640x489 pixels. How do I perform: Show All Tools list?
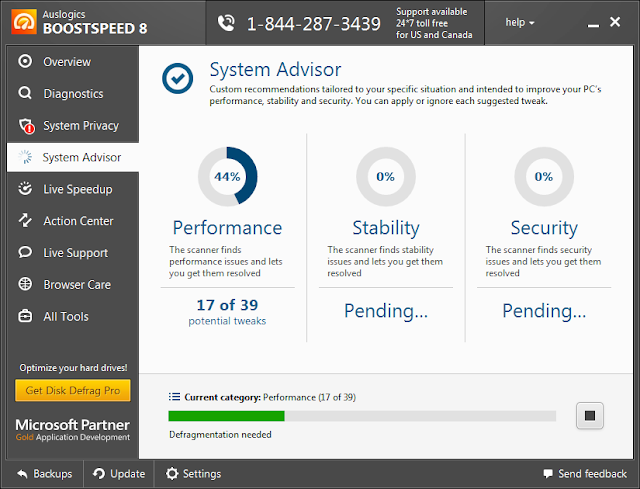(73, 316)
